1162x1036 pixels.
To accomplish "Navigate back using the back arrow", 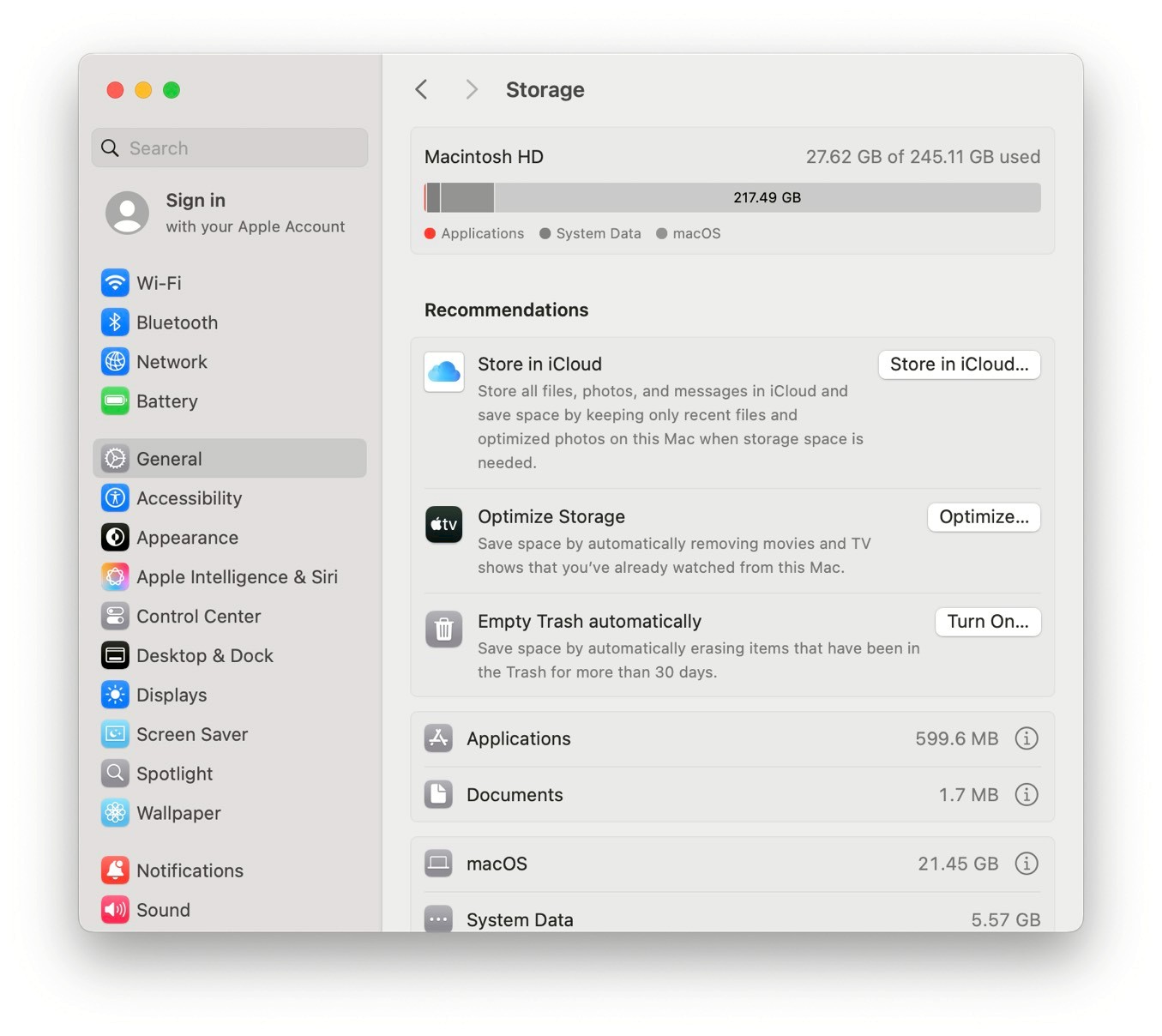I will [x=421, y=89].
